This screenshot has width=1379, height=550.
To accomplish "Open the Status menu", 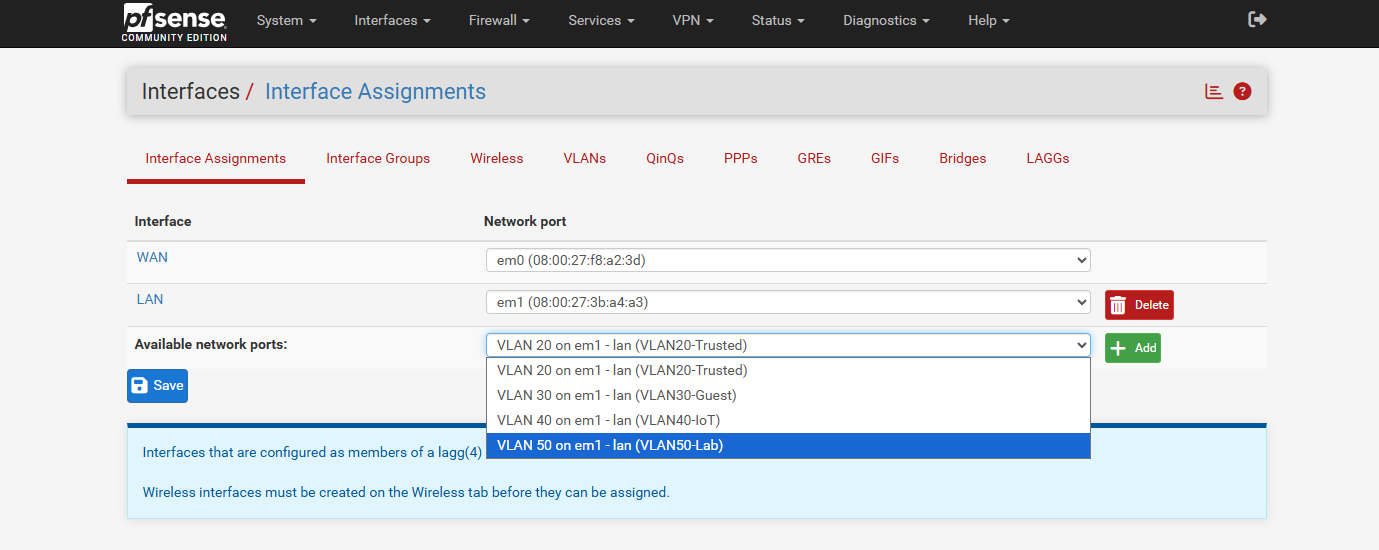I will (x=778, y=20).
